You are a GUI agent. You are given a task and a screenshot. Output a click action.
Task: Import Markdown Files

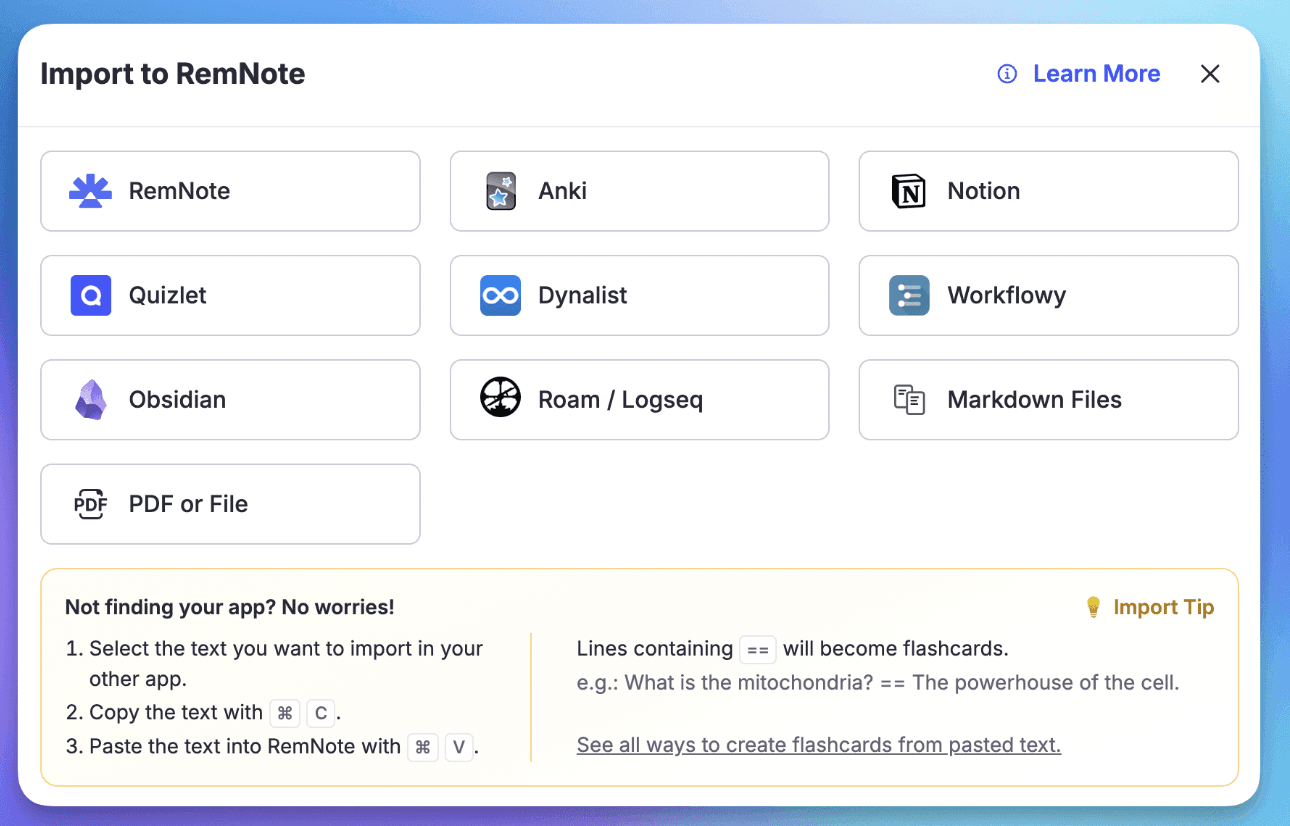click(1048, 400)
